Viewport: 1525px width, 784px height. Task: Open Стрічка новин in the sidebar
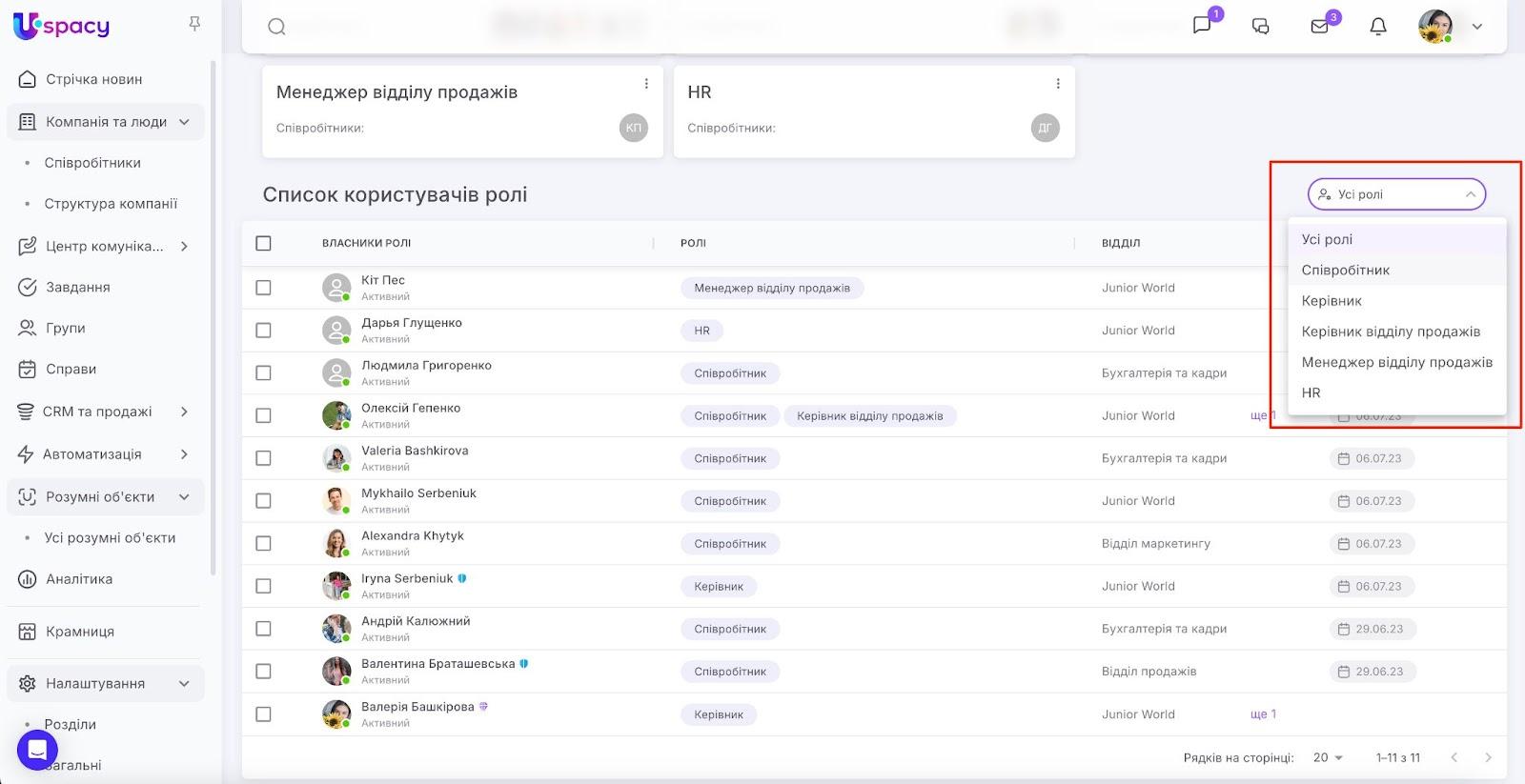tap(93, 79)
